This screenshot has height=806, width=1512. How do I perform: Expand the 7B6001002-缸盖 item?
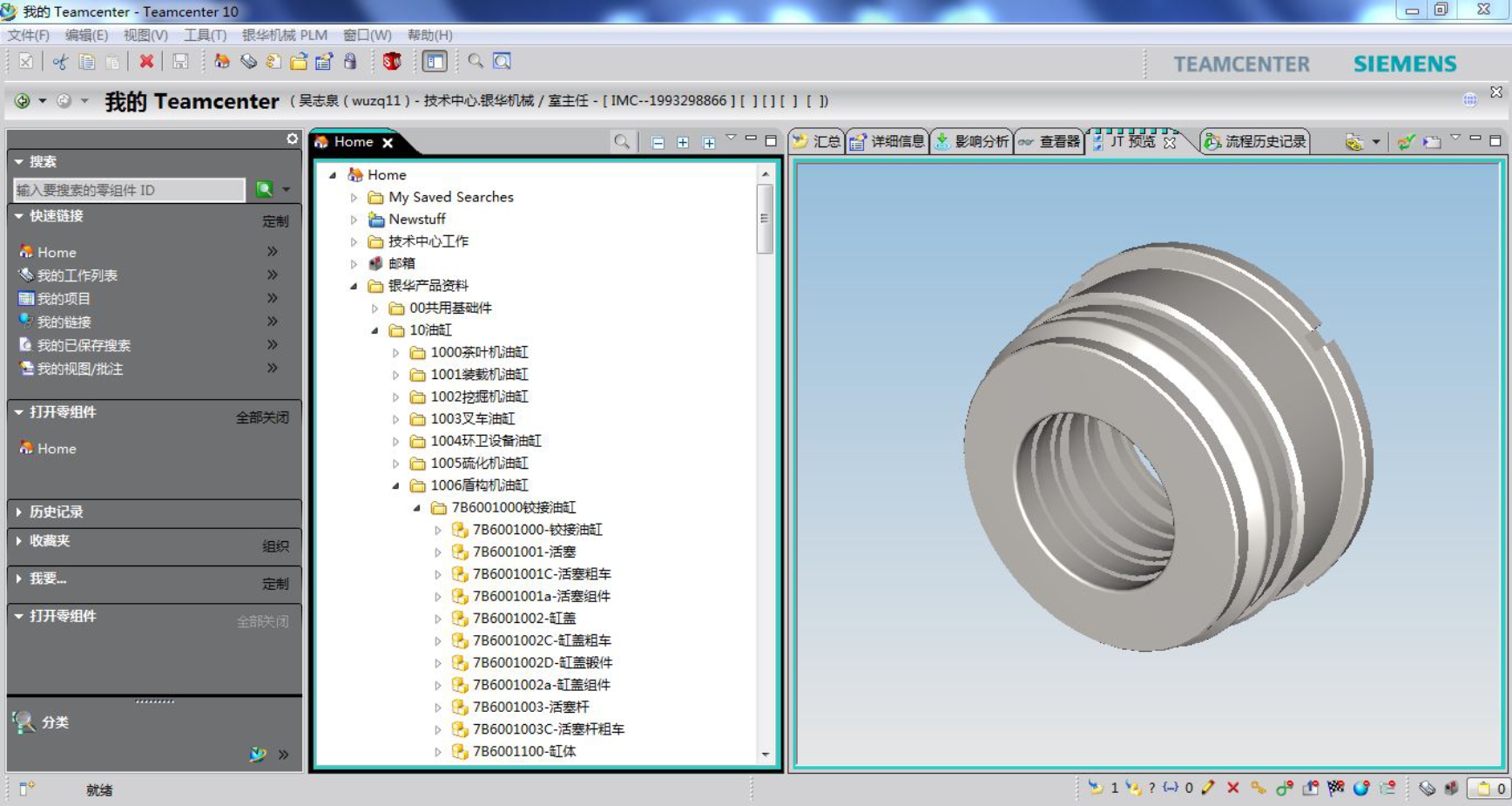438,619
